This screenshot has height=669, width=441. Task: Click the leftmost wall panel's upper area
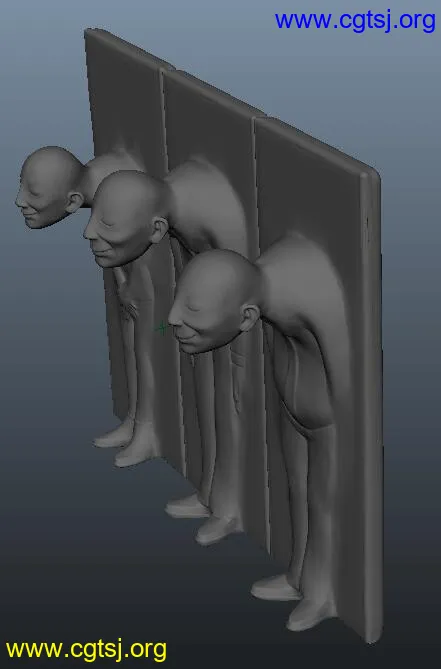124,94
